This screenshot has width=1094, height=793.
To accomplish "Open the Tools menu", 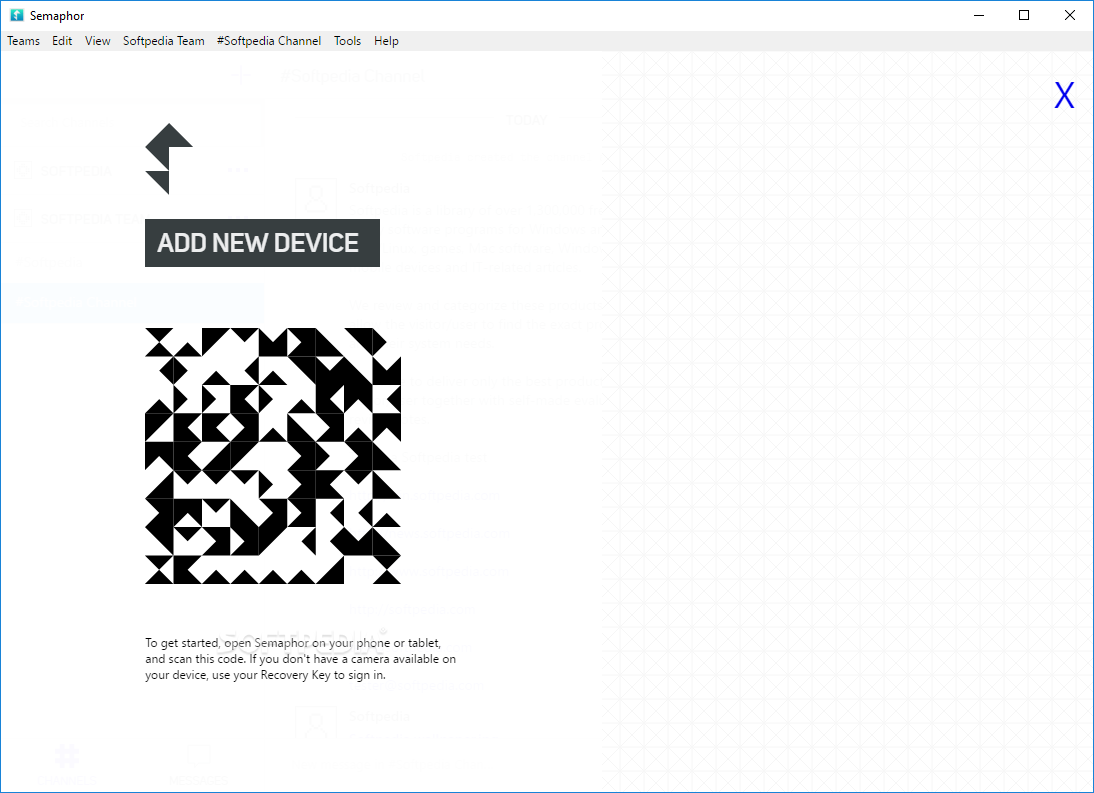I will [347, 41].
